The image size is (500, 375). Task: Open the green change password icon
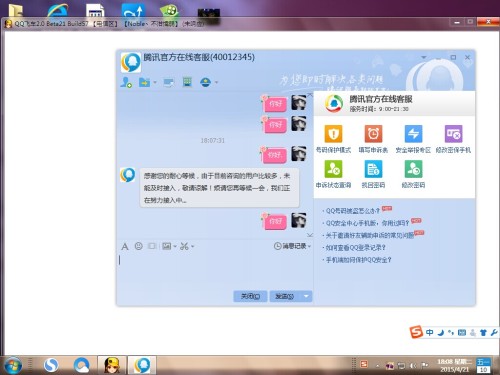click(x=413, y=169)
